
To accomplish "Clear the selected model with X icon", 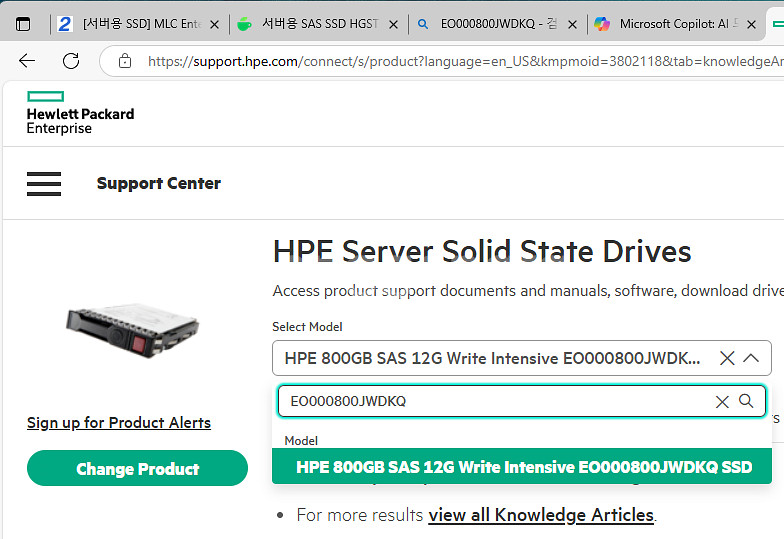I will [727, 358].
